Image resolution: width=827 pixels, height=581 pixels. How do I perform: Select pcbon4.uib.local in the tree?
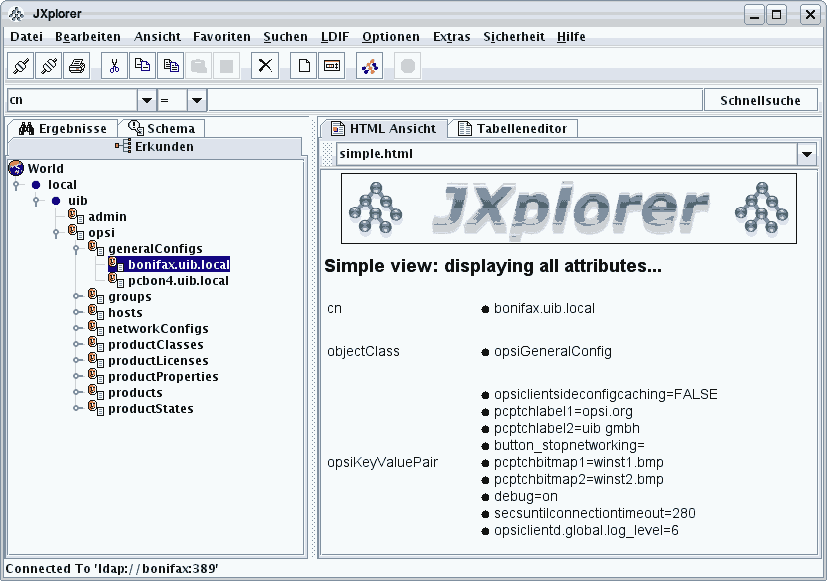(x=177, y=281)
